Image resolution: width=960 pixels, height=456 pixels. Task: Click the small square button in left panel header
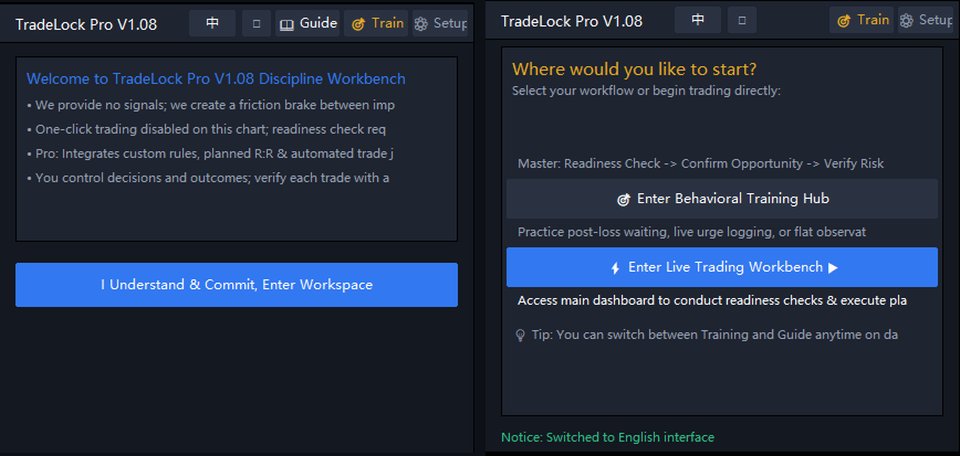tap(257, 24)
